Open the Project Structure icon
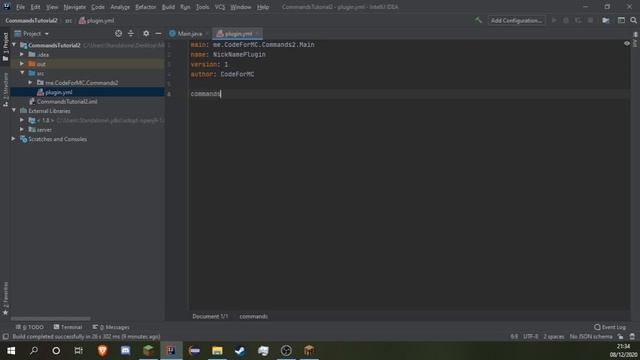This screenshot has height=360, width=640. [x=606, y=20]
